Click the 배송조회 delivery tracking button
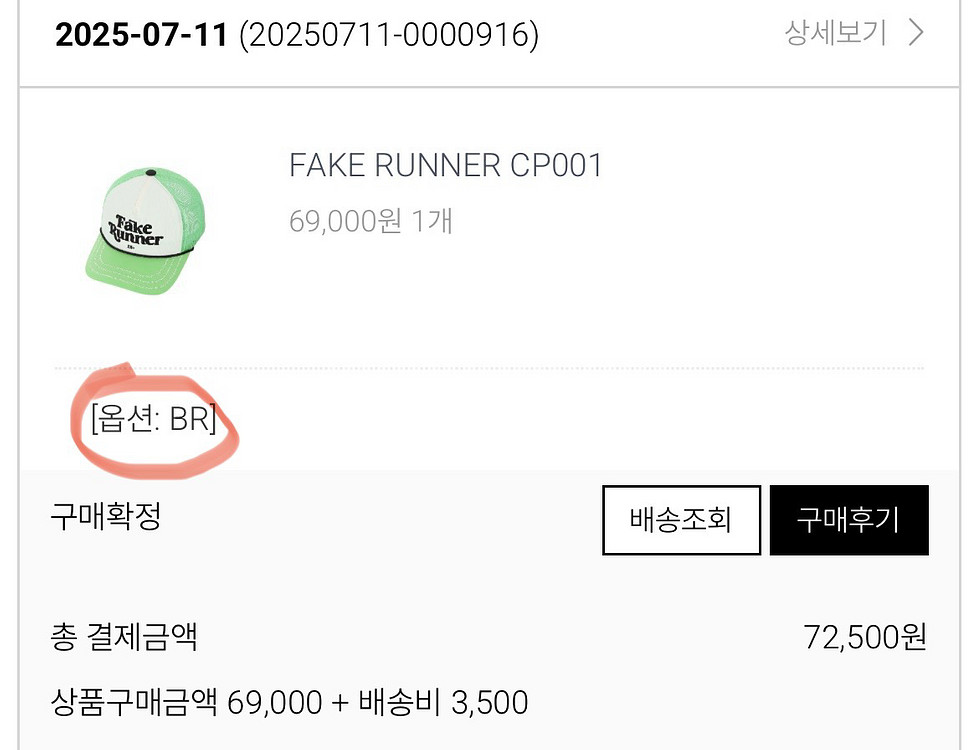Image resolution: width=979 pixels, height=750 pixels. (x=681, y=520)
